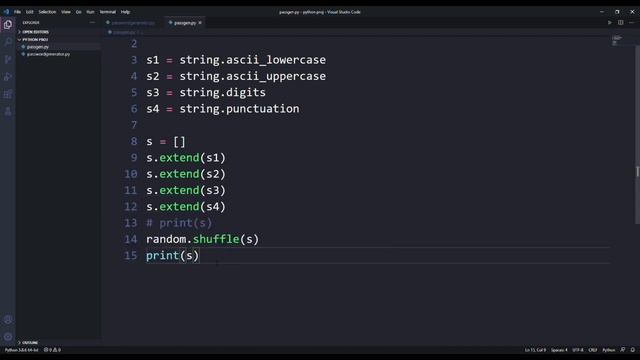
Task: Open the notifications bell in status bar
Action: 633,350
